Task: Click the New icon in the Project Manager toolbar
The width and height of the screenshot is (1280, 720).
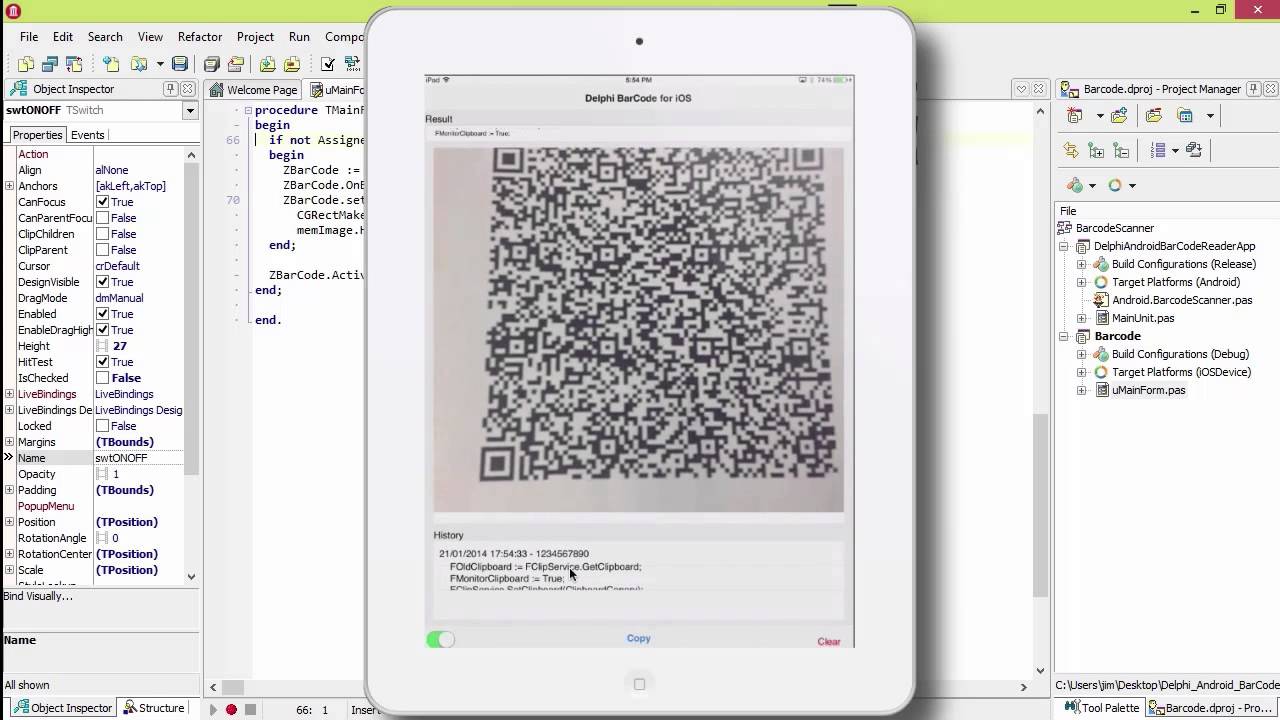Action: tap(1077, 116)
